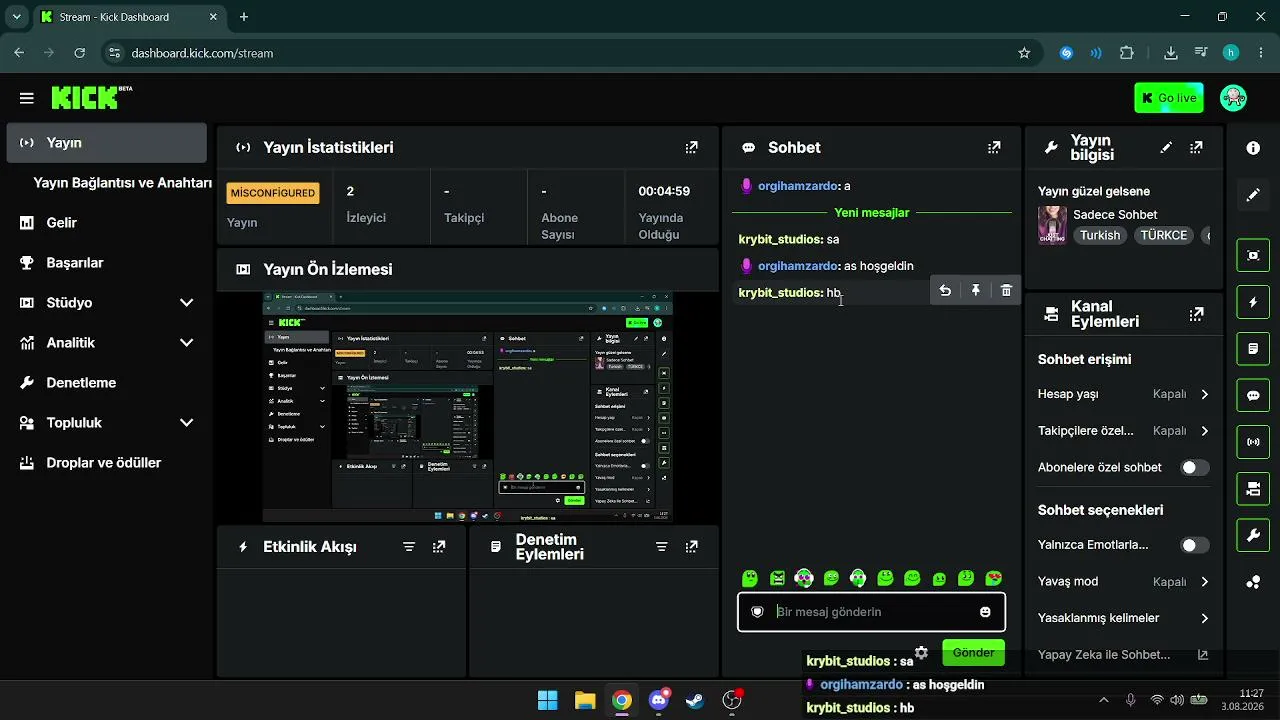Open Denetim Eylemleri filter options
The height and width of the screenshot is (720, 1280).
pyautogui.click(x=661, y=547)
